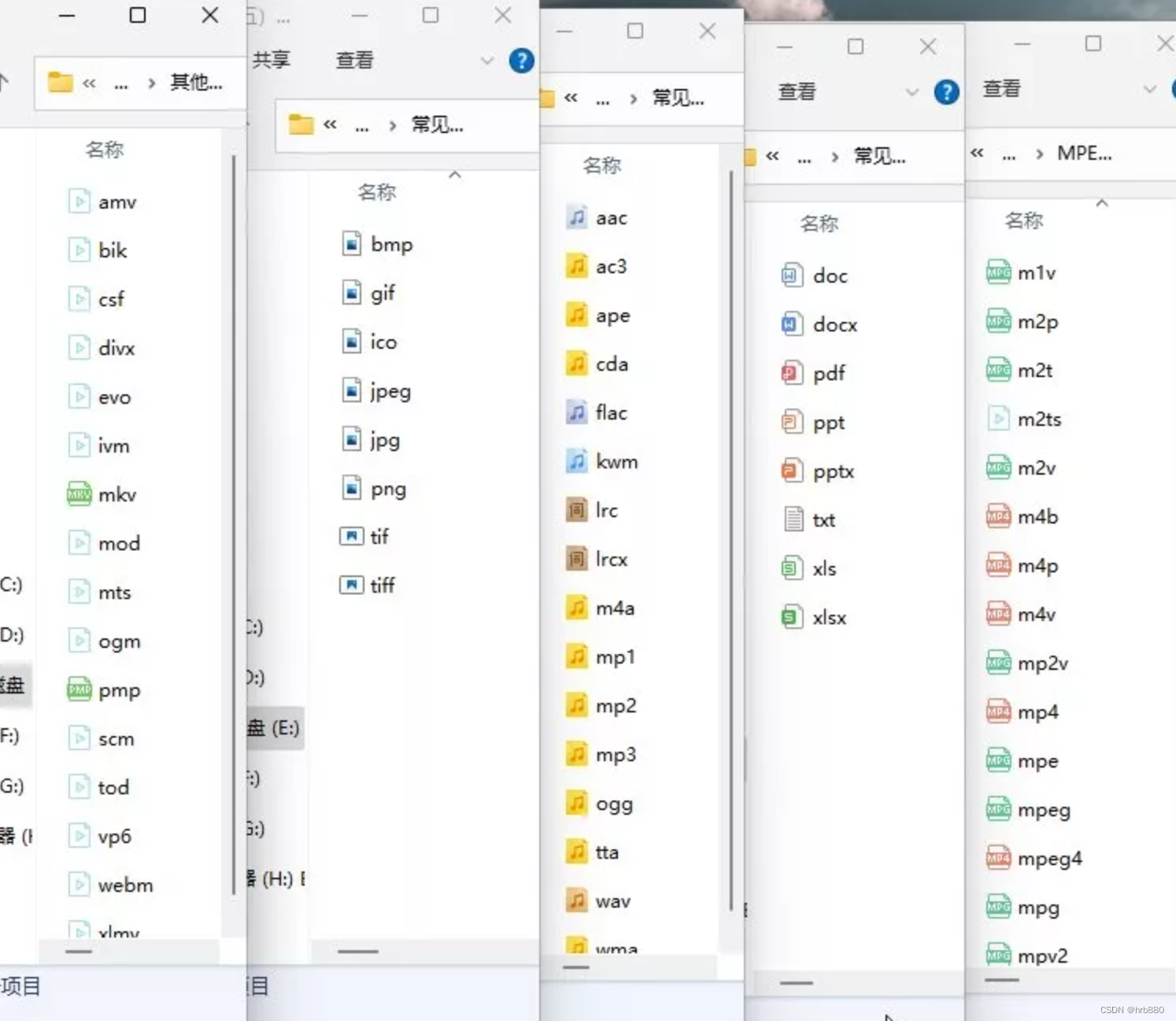Select the mkv file icon
Viewport: 1176px width, 1021px height.
pos(79,494)
